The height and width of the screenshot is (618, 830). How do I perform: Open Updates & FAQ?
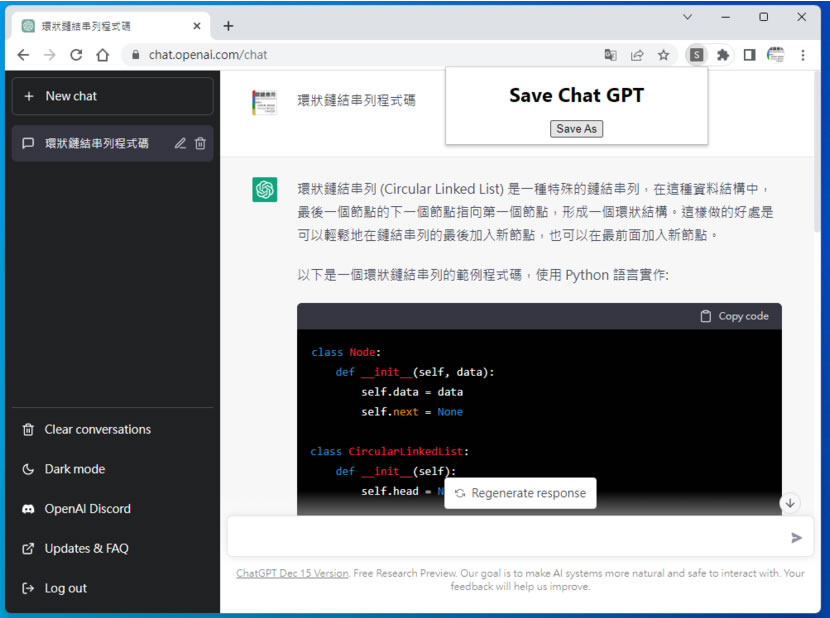click(x=113, y=549)
